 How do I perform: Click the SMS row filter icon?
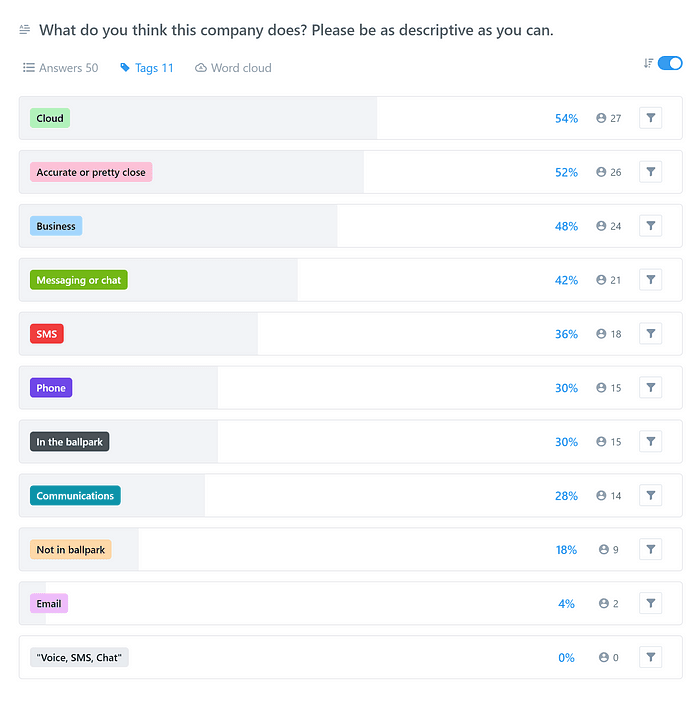click(650, 334)
